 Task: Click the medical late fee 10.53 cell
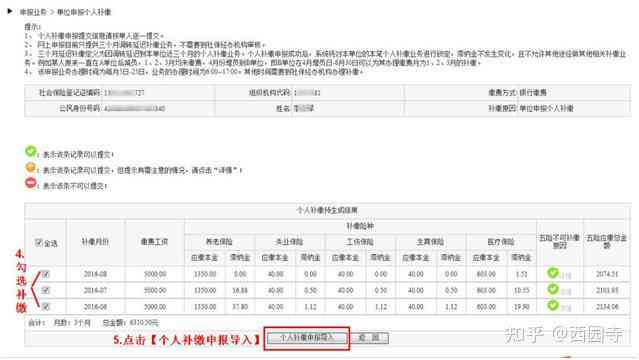point(521,290)
